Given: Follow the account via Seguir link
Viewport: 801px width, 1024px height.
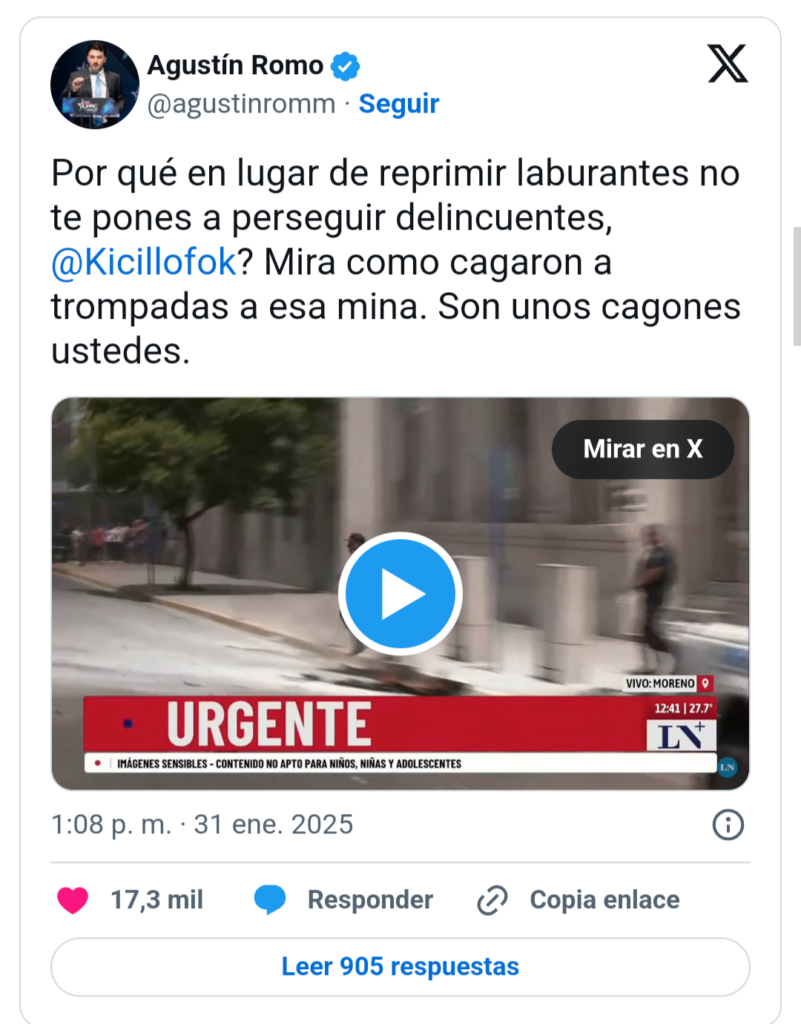Looking at the screenshot, I should click(x=399, y=104).
